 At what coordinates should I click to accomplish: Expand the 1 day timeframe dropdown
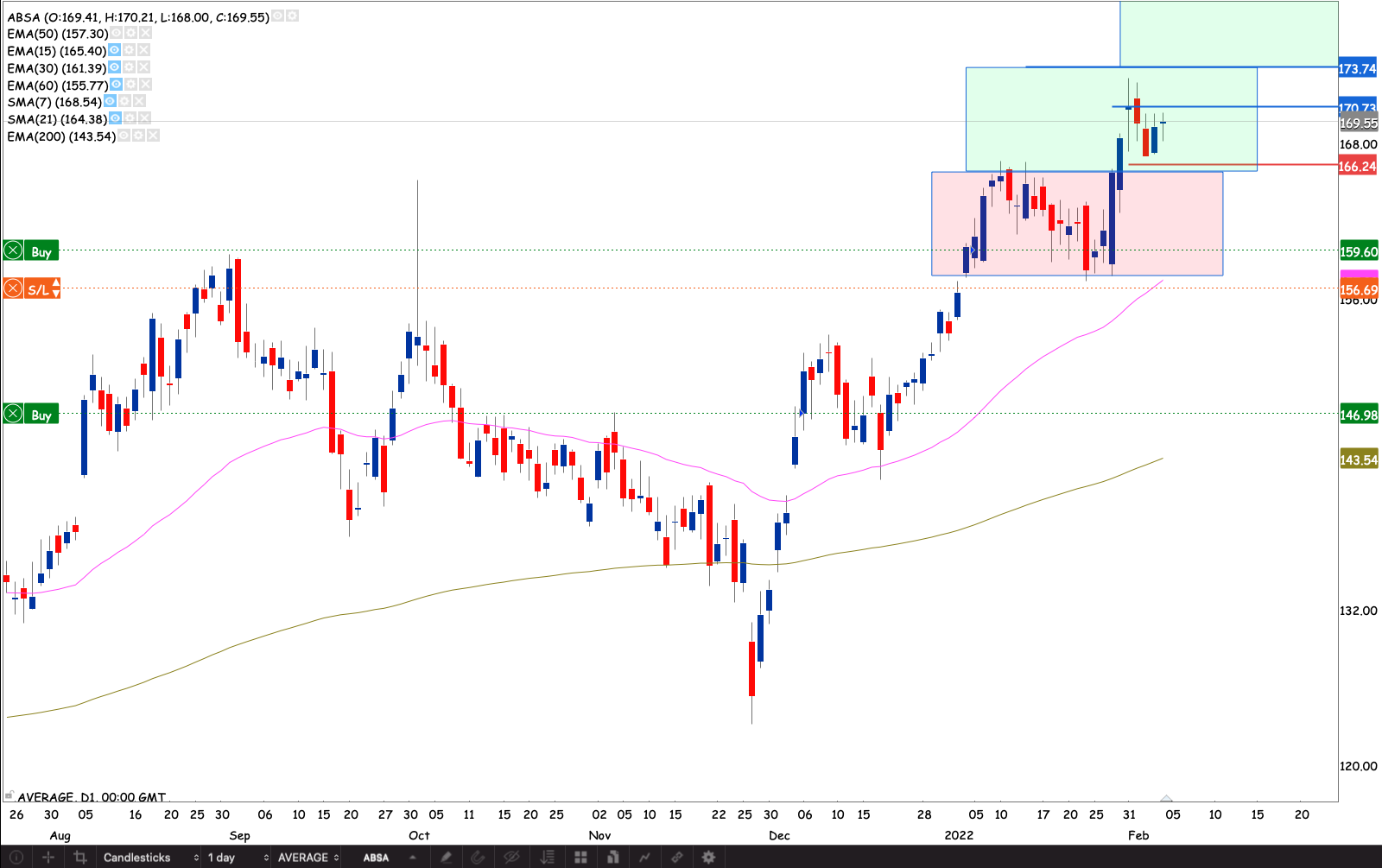238,858
